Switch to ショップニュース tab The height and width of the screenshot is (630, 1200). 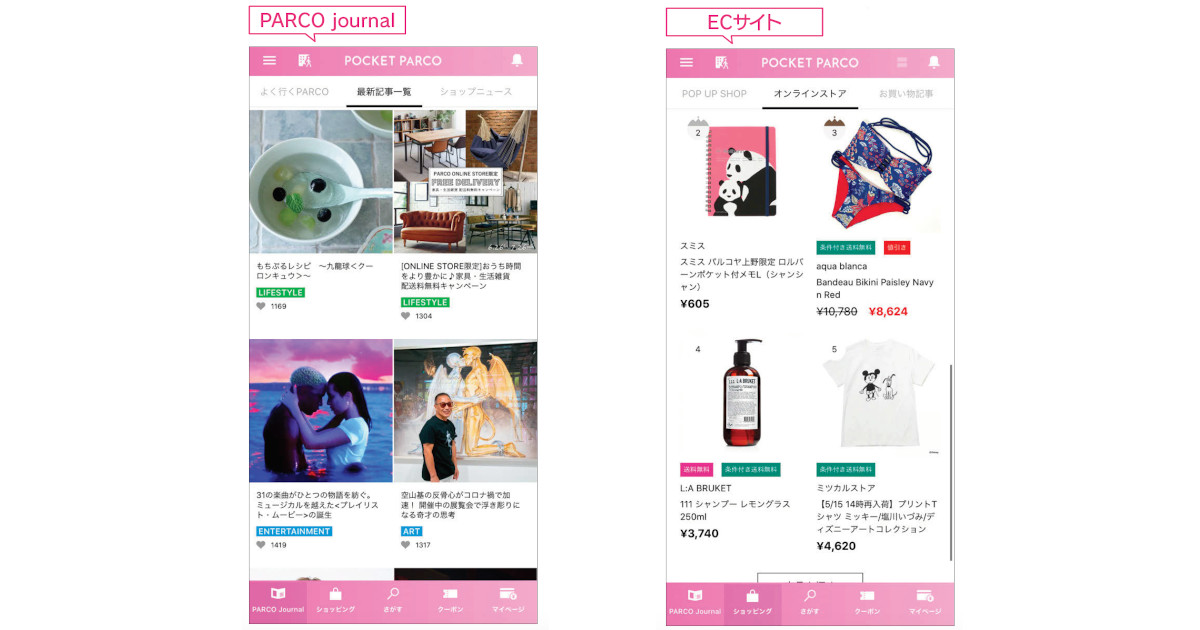click(476, 92)
